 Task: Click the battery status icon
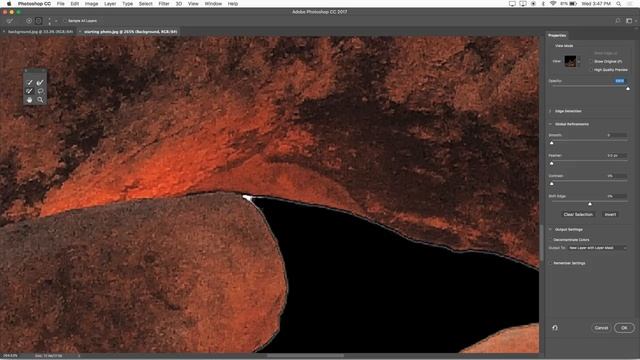573,4
